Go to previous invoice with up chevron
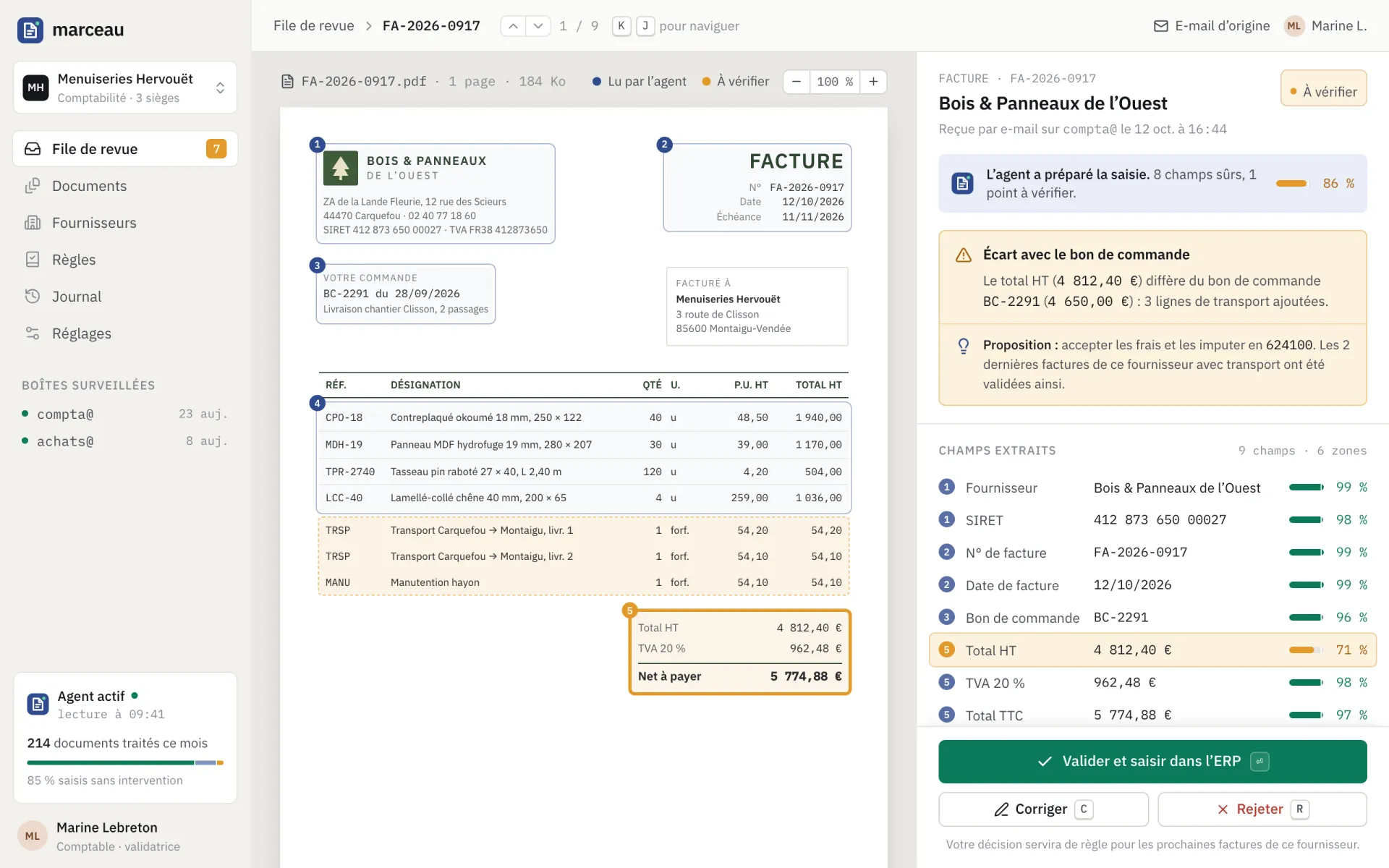Viewport: 1389px width, 868px height. tap(513, 26)
